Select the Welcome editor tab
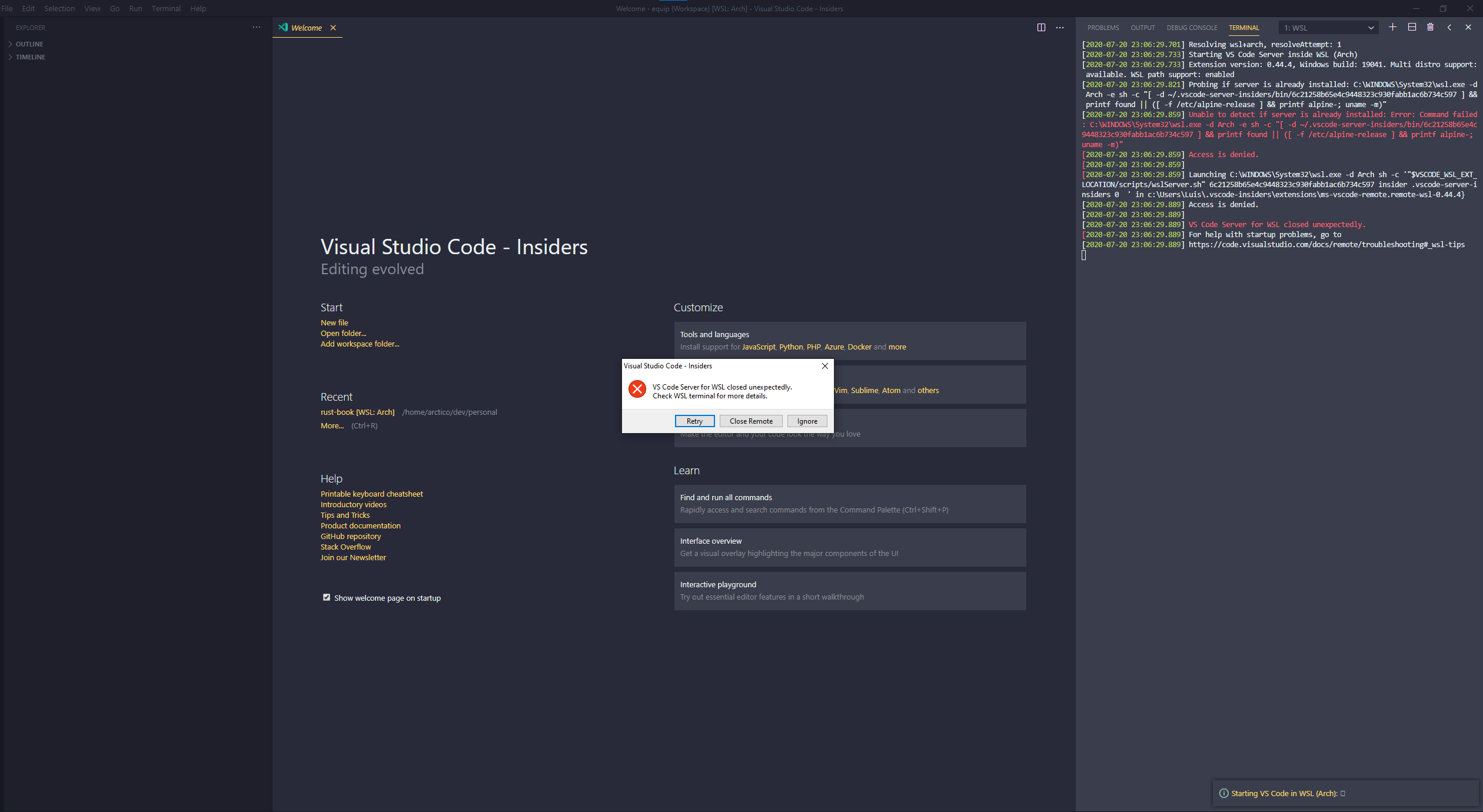Viewport: 1483px width, 812px height. [x=307, y=28]
